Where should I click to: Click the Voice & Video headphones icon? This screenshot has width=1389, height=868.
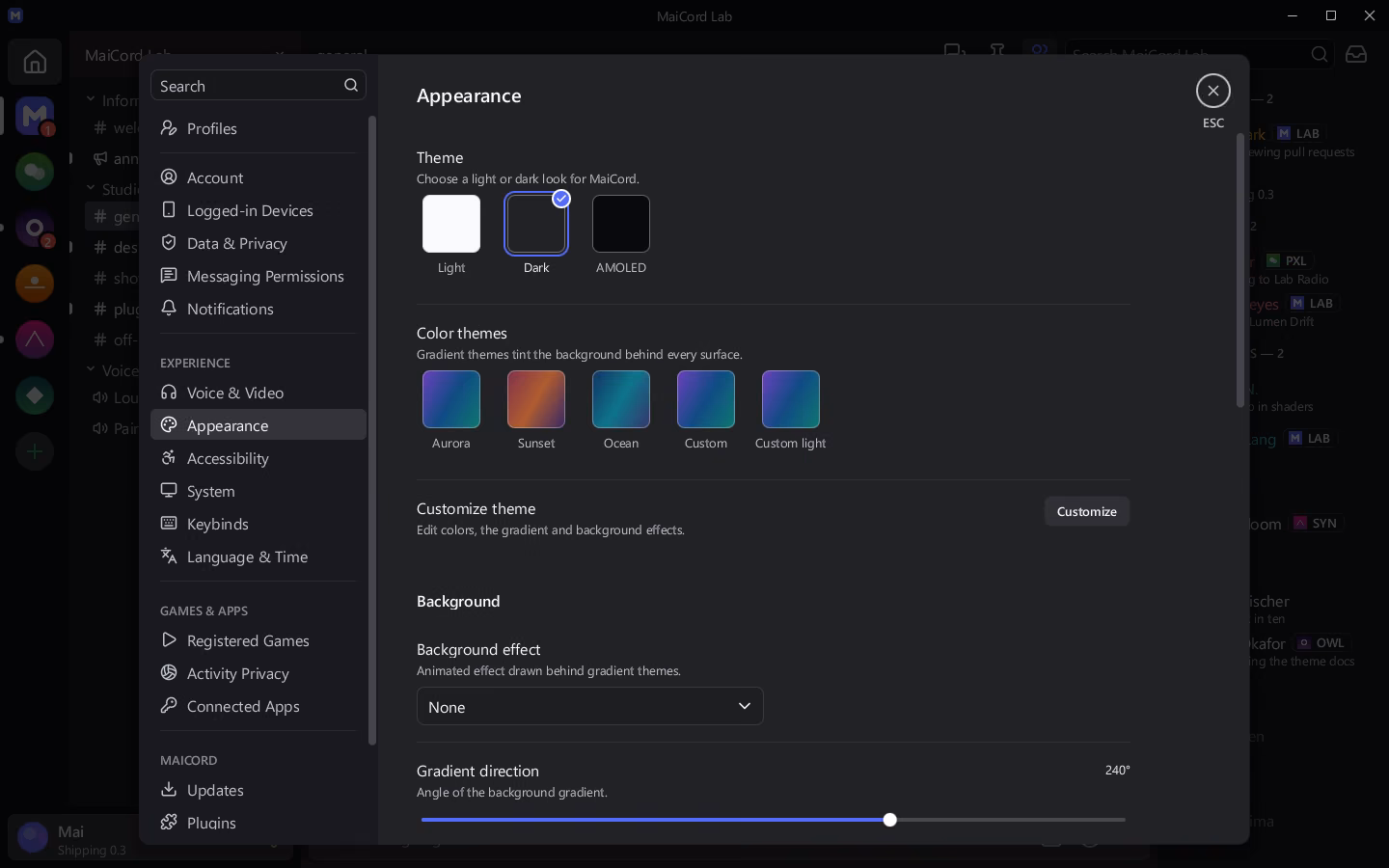pyautogui.click(x=169, y=393)
